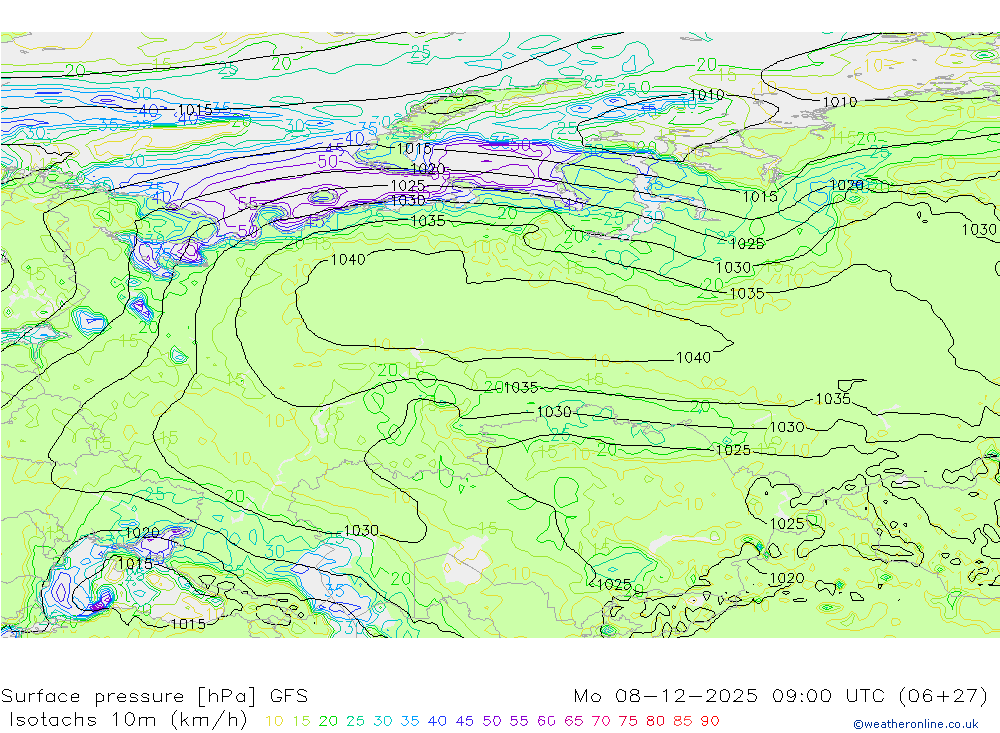The image size is (1000, 733).
Task: Select the green 20 value in isotach legend
Action: pos(328,721)
